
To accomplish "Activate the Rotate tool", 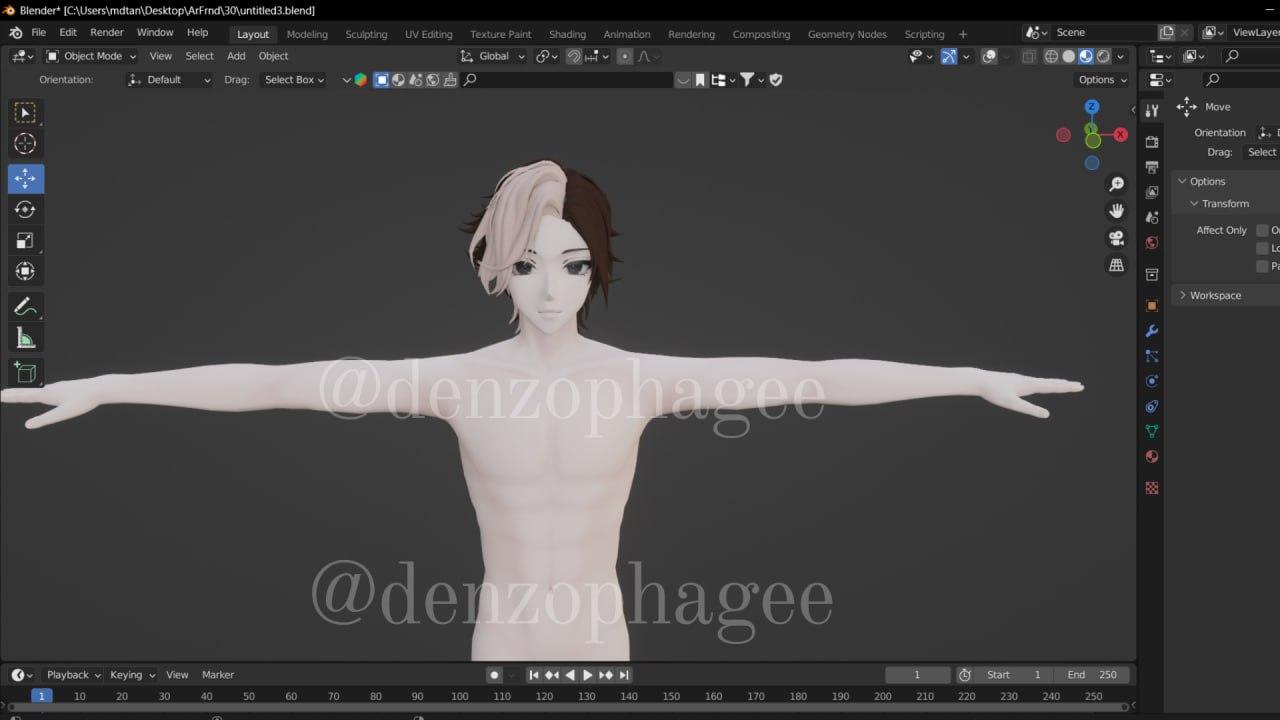I will tap(25, 209).
